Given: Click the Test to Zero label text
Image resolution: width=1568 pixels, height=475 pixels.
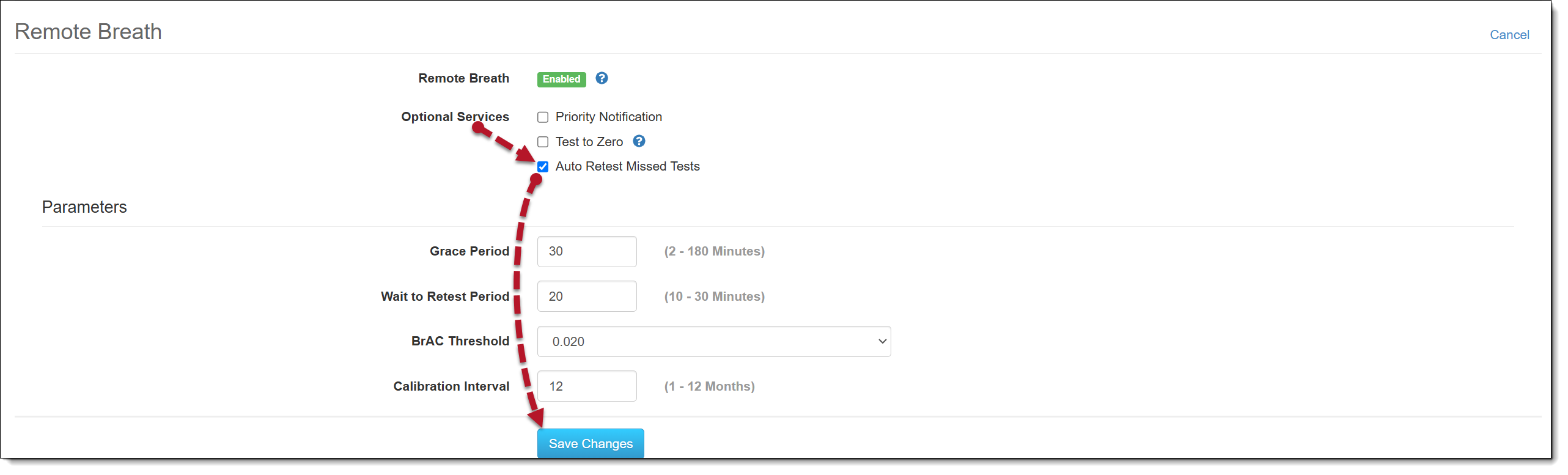Looking at the screenshot, I should pos(589,142).
